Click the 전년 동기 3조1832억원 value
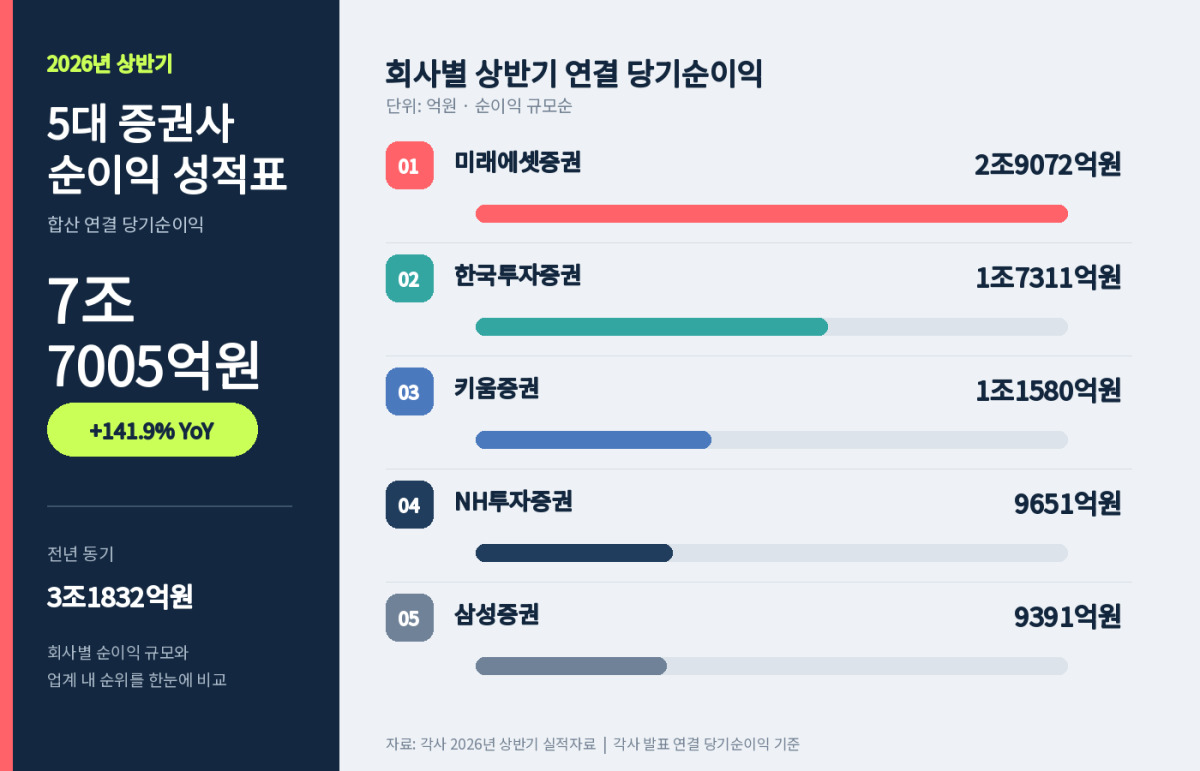 120,597
